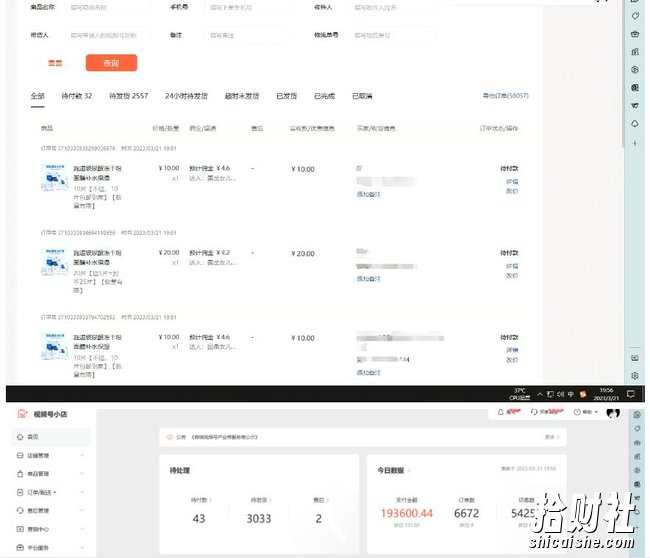Expand the 订单/配送 sidebar menu
The width and height of the screenshot is (650, 558).
click(51, 492)
